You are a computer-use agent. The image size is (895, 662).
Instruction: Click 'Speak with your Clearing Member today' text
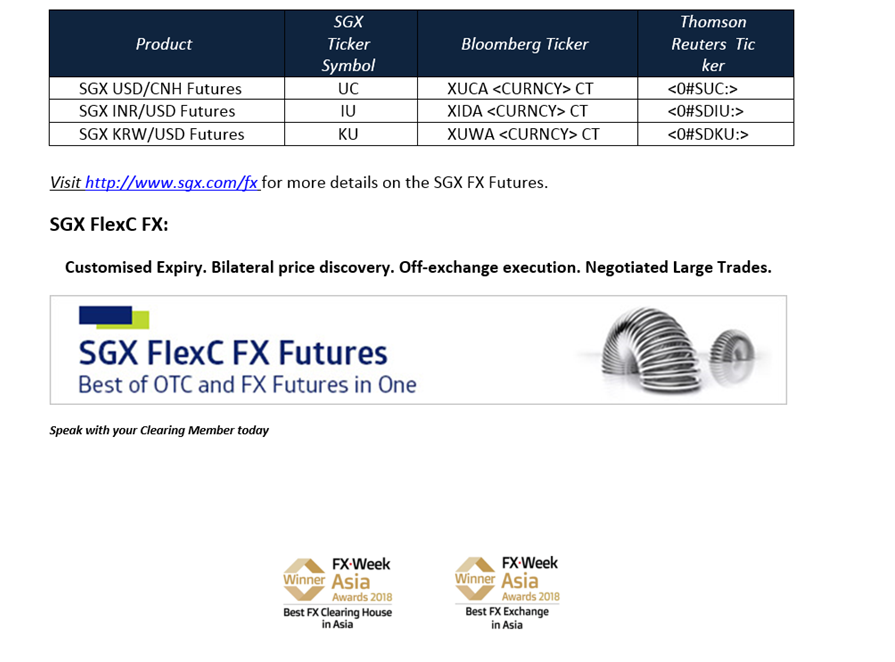(159, 430)
